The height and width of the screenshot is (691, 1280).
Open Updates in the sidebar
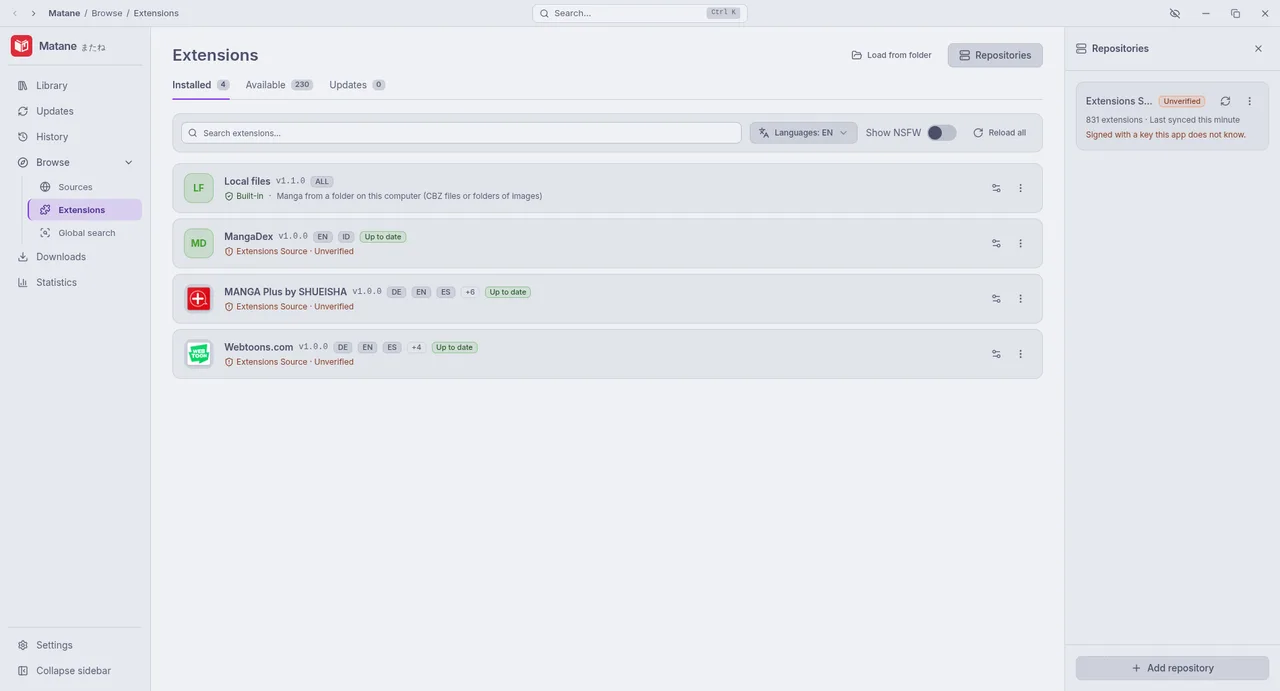[x=75, y=111]
